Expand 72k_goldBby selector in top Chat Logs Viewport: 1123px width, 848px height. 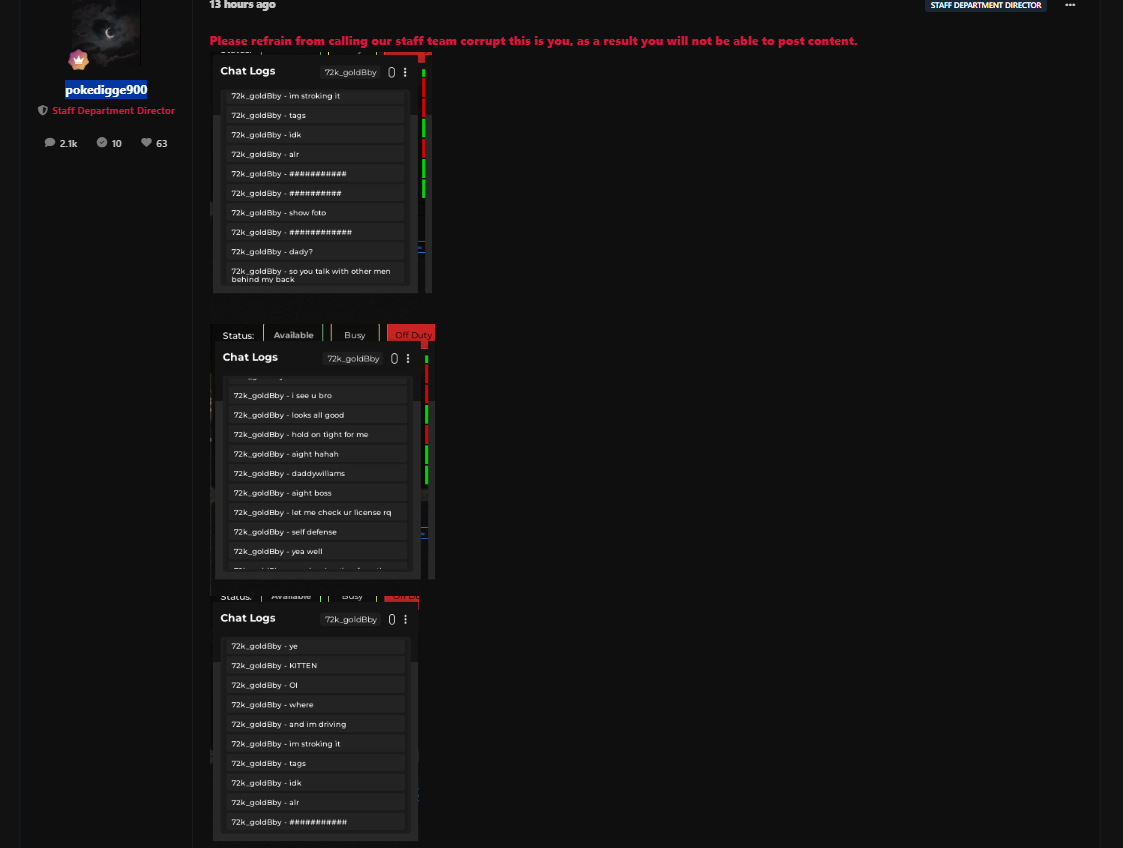pyautogui.click(x=350, y=72)
